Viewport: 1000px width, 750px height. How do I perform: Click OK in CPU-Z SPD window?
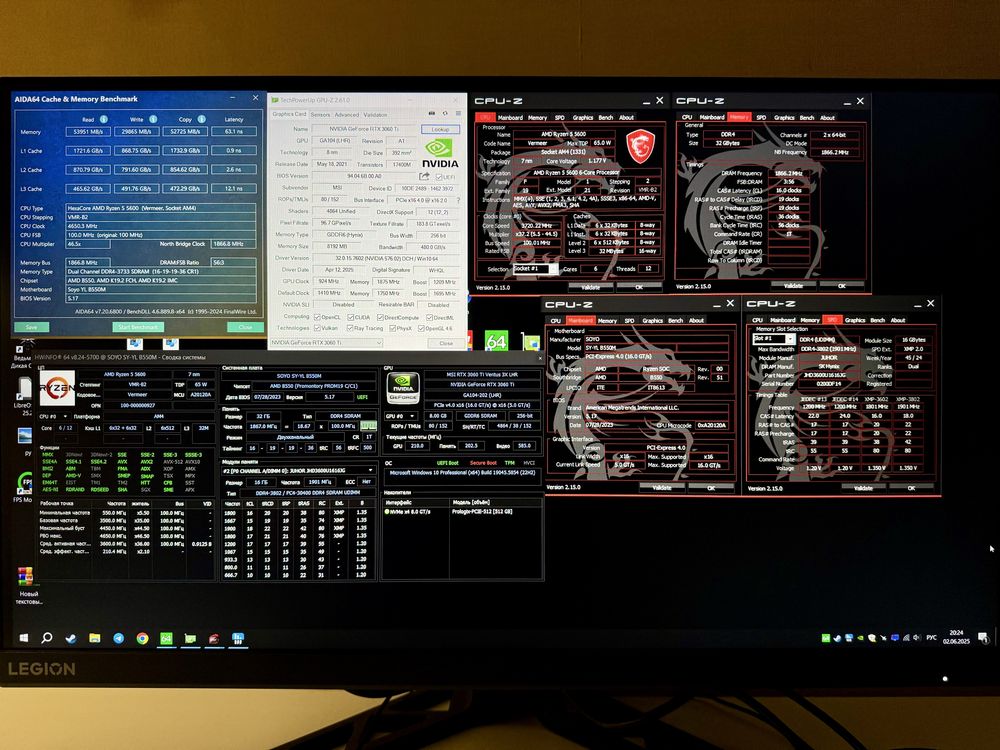click(911, 488)
